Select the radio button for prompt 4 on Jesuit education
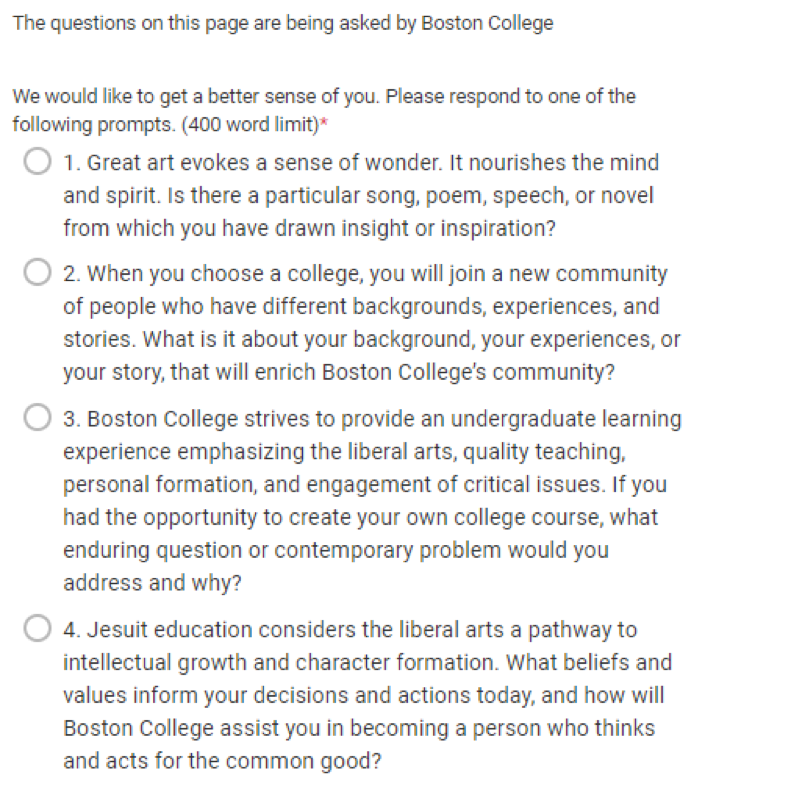789x791 pixels. pos(37,629)
